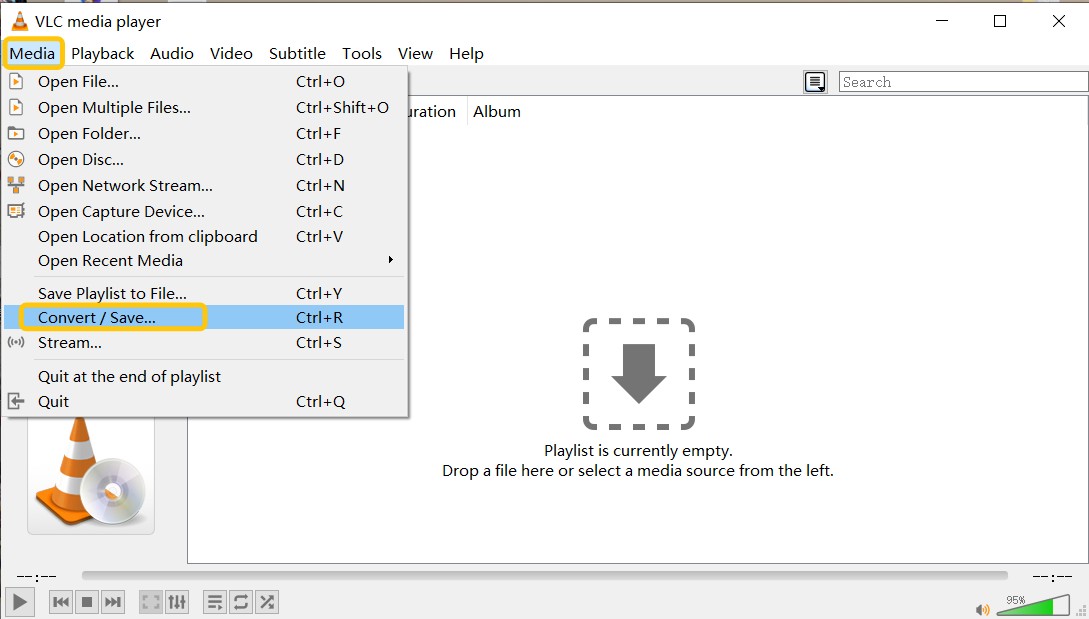Click the Open Capture Device icon
Image resolution: width=1089 pixels, height=619 pixels.
tap(17, 211)
